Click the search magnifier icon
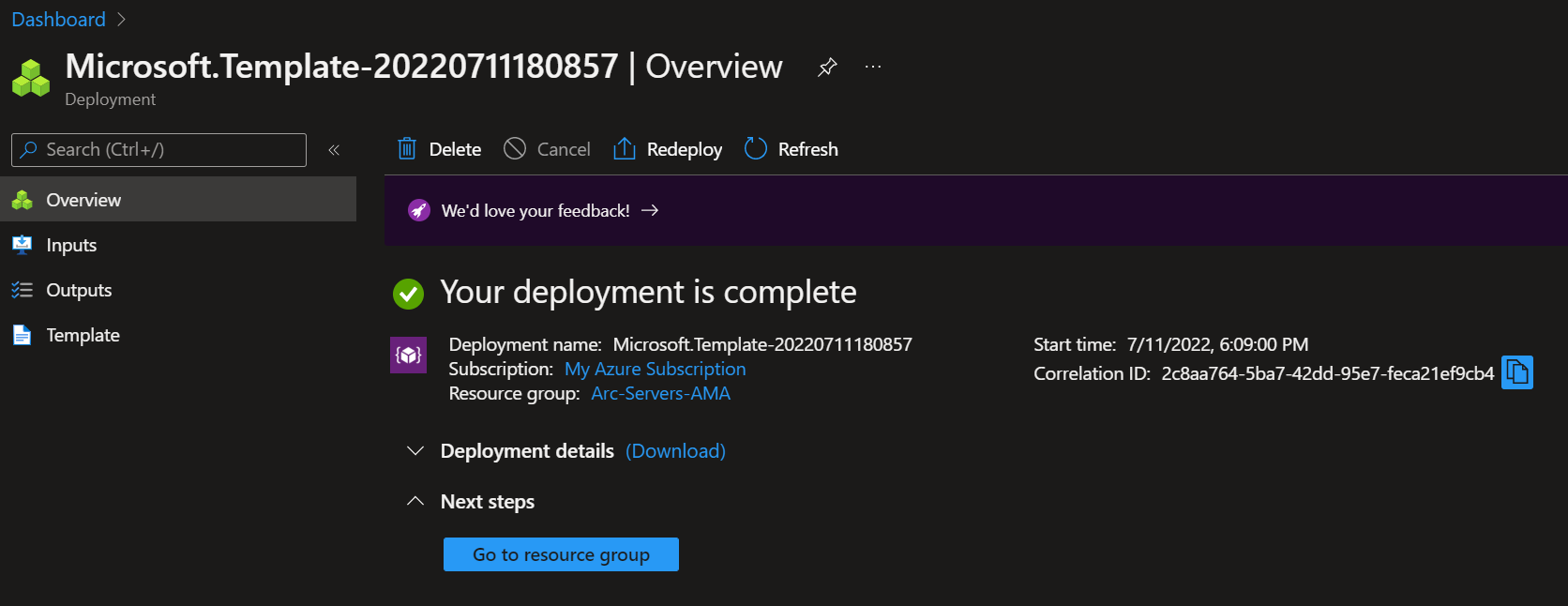 [29, 149]
